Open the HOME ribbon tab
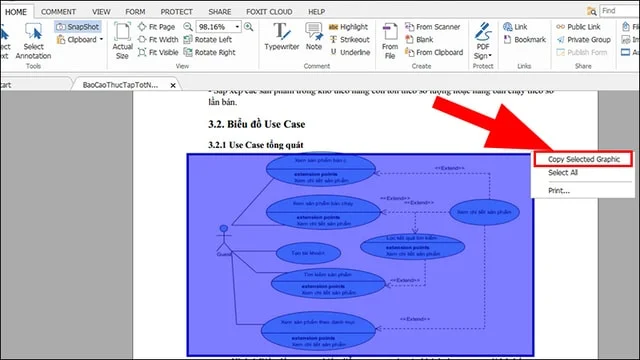The width and height of the screenshot is (640, 360). coord(16,12)
